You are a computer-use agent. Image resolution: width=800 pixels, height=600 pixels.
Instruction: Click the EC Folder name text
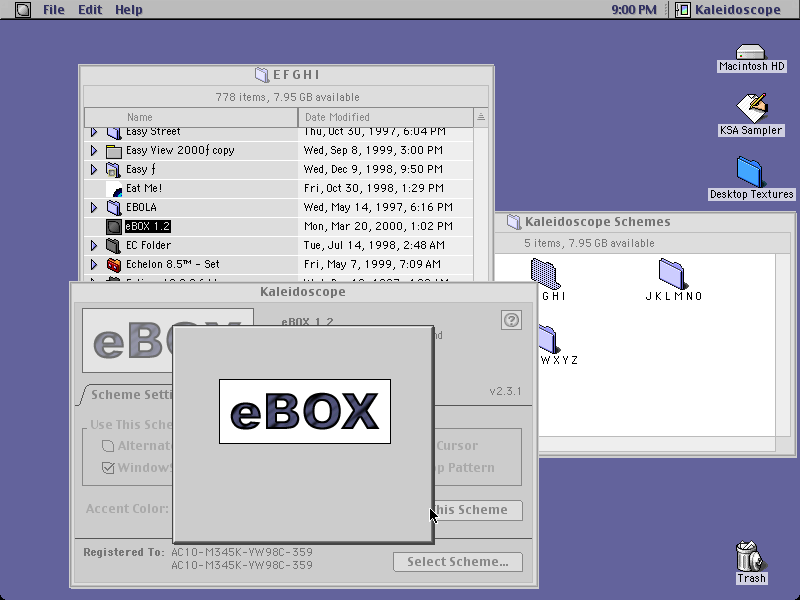click(x=148, y=245)
